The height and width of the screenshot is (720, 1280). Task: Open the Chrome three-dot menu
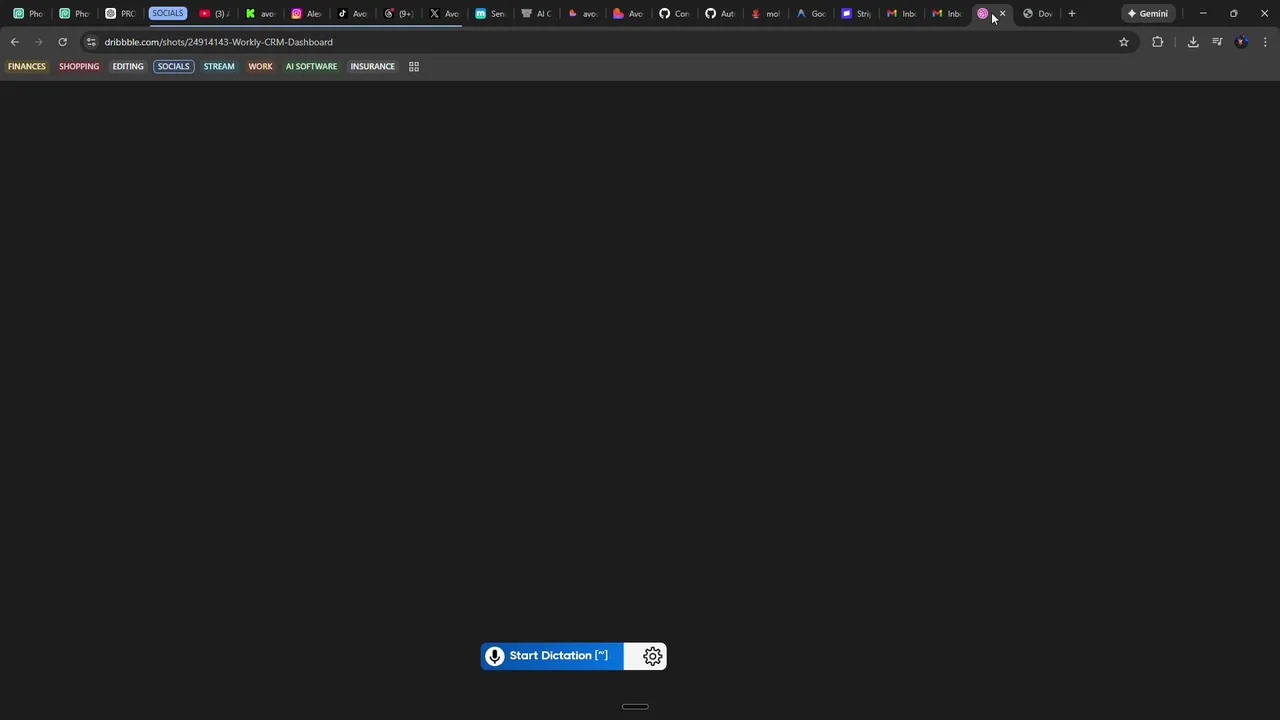click(1265, 42)
